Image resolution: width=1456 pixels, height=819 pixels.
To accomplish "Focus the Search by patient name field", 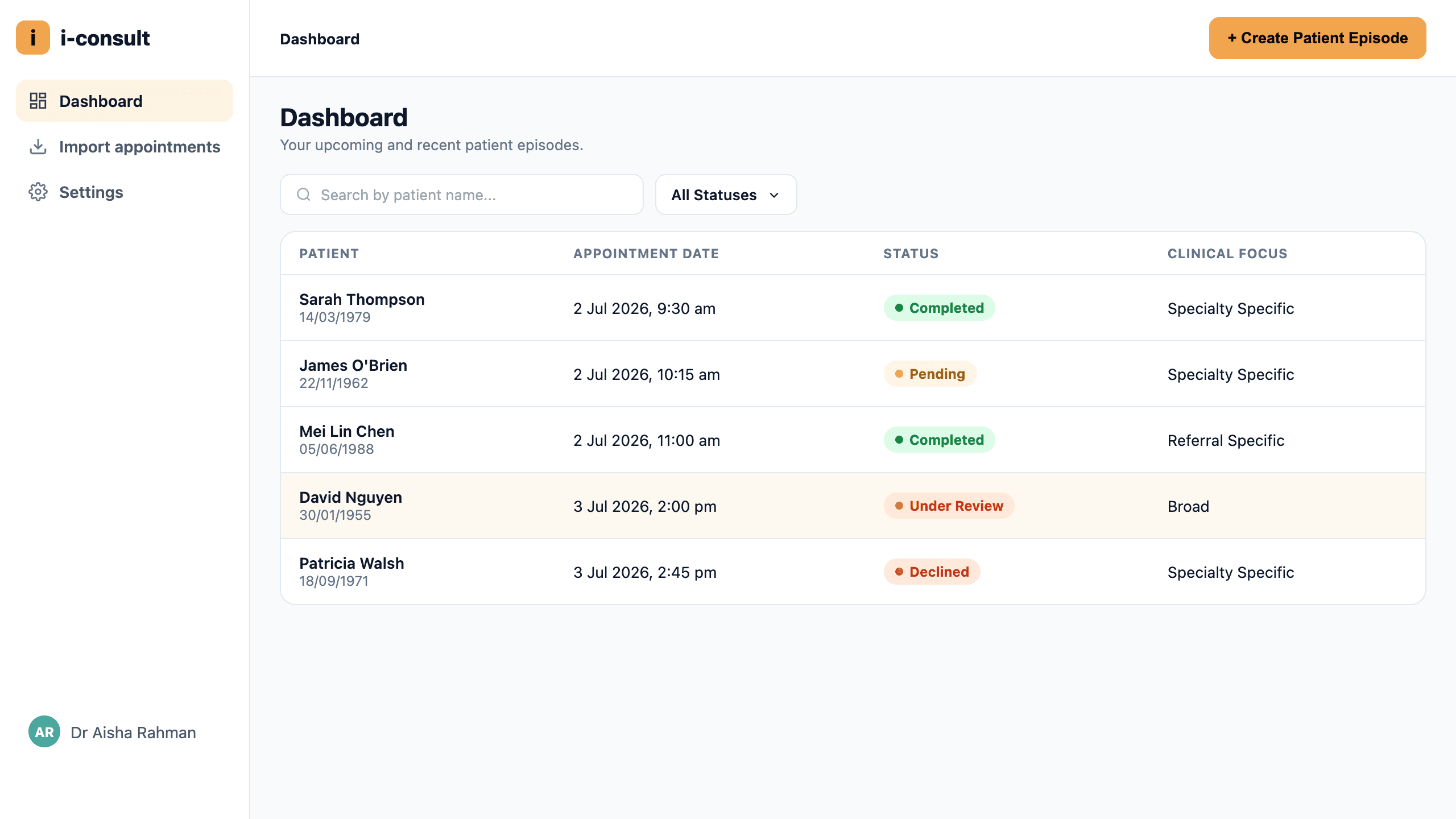I will (x=461, y=195).
